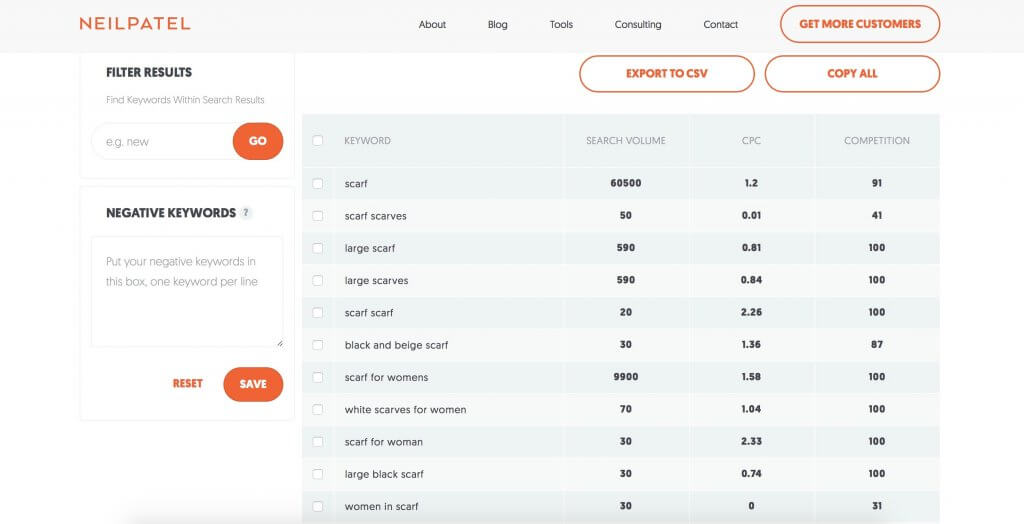Check the box for 'scarf' keyword
Image resolution: width=1024 pixels, height=524 pixels.
318,184
